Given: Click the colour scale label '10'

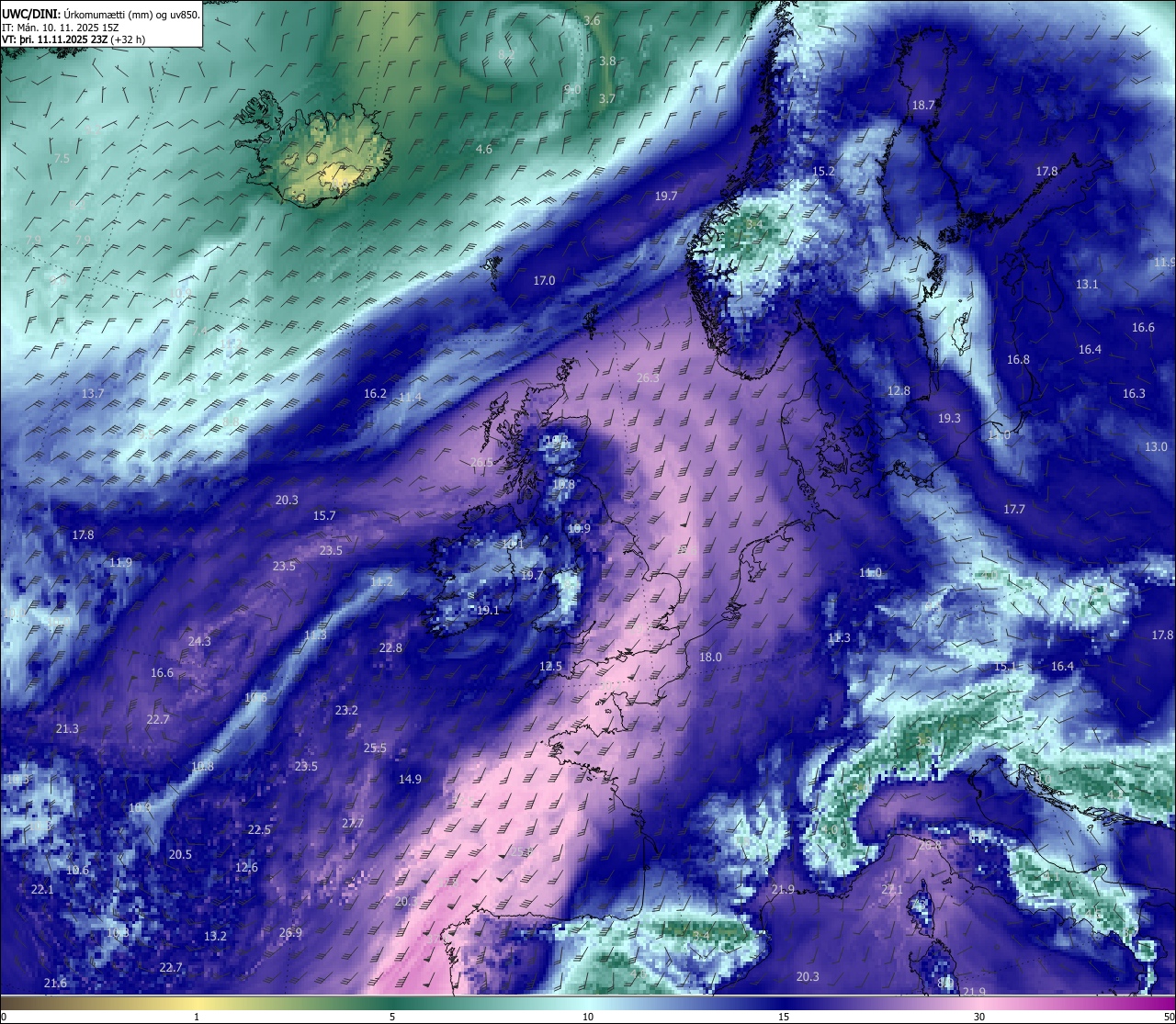Looking at the screenshot, I should [588, 1017].
